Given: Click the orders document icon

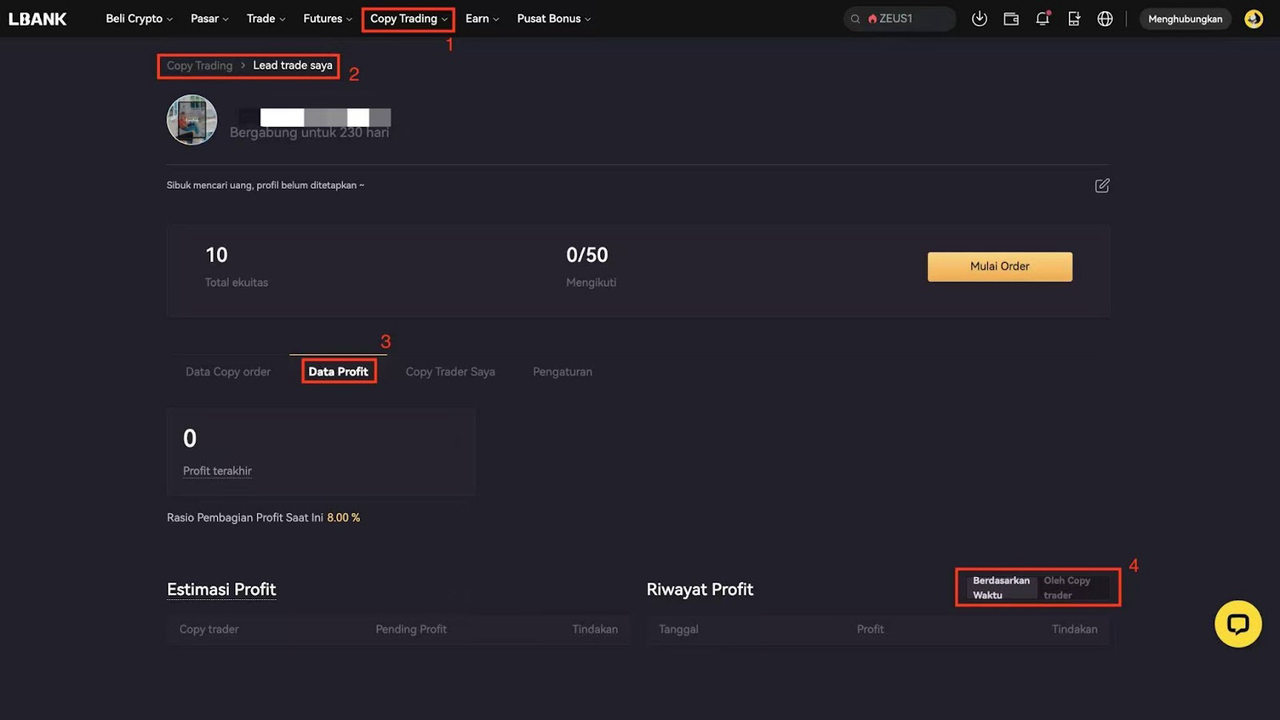Looking at the screenshot, I should 1074,19.
